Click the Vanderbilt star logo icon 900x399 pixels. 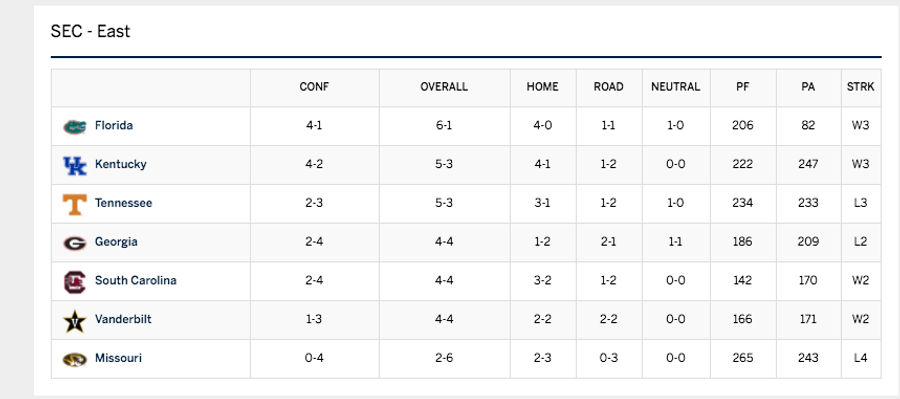(x=75, y=321)
